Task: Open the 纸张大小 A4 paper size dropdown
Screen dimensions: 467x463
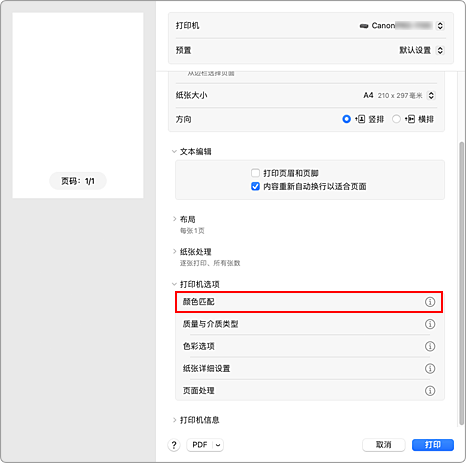Action: (431, 96)
